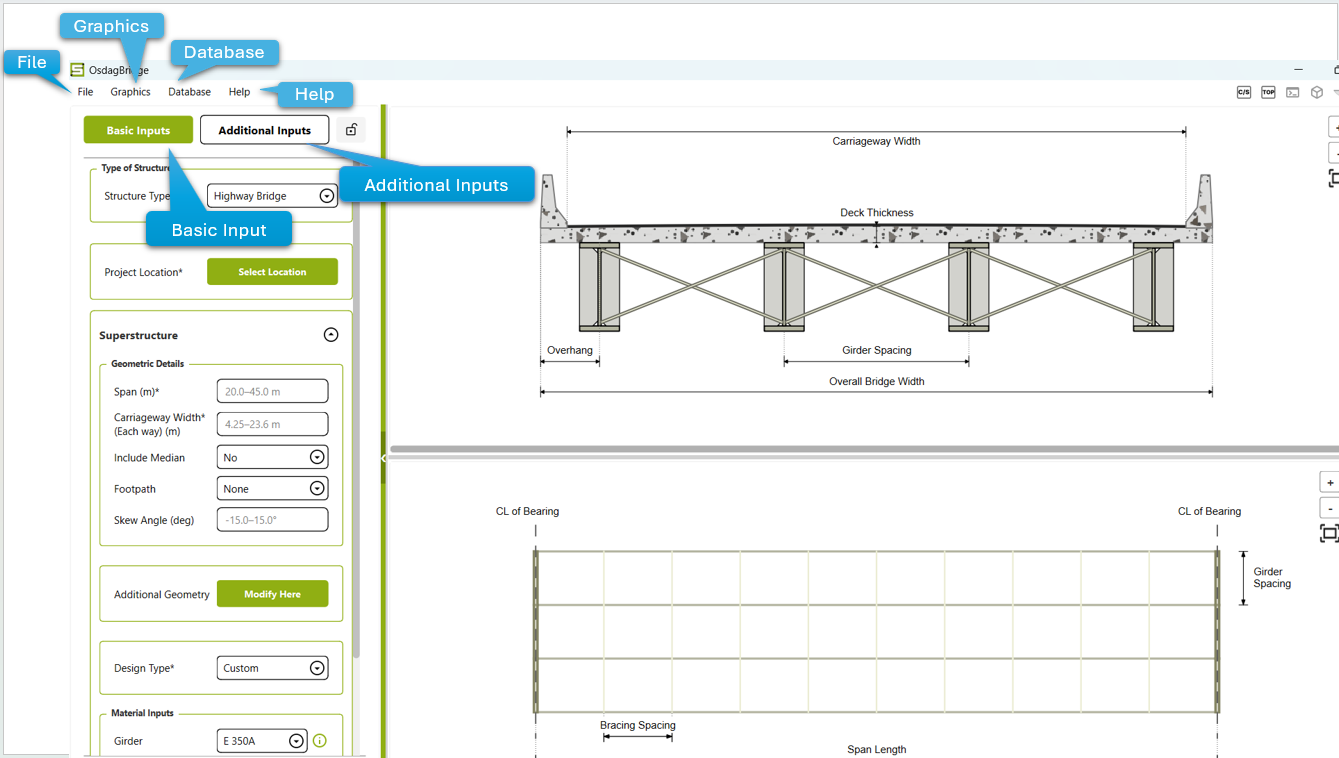Collapse the input panel with the side arrow
This screenshot has width=1339, height=758.
[x=383, y=458]
